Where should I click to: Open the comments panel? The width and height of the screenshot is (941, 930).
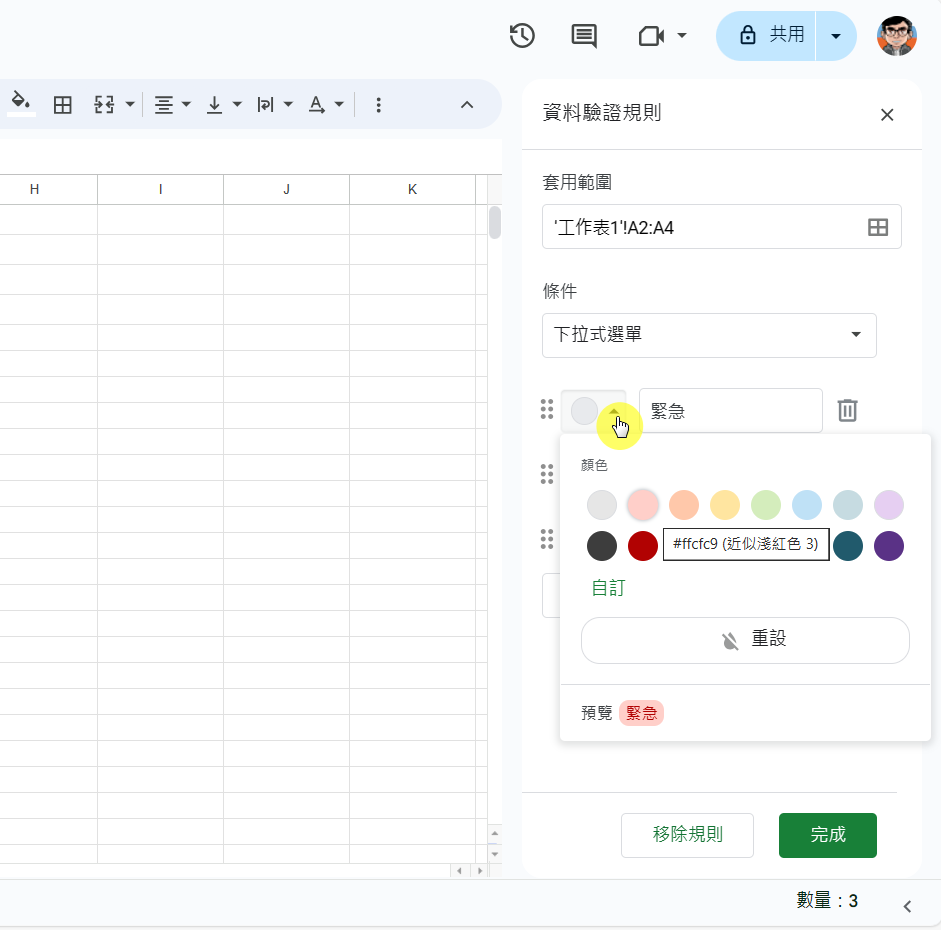click(x=582, y=36)
